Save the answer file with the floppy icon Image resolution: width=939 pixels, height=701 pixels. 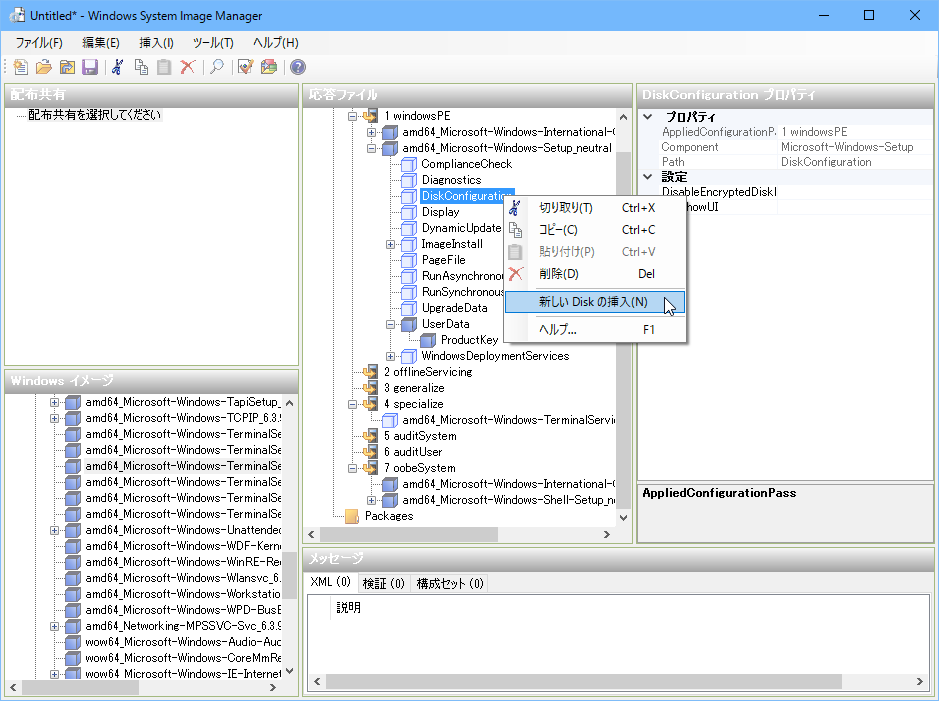(x=90, y=67)
